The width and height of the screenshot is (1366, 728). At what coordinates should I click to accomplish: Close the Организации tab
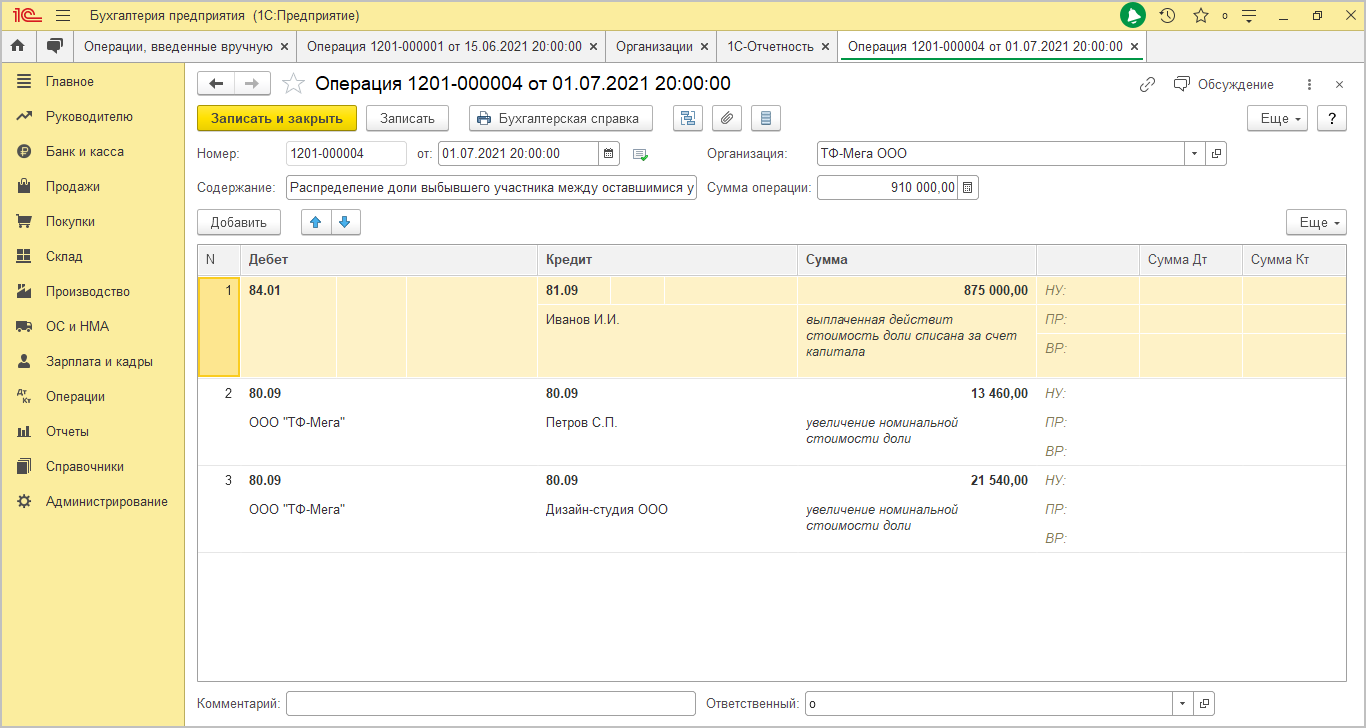[x=704, y=46]
